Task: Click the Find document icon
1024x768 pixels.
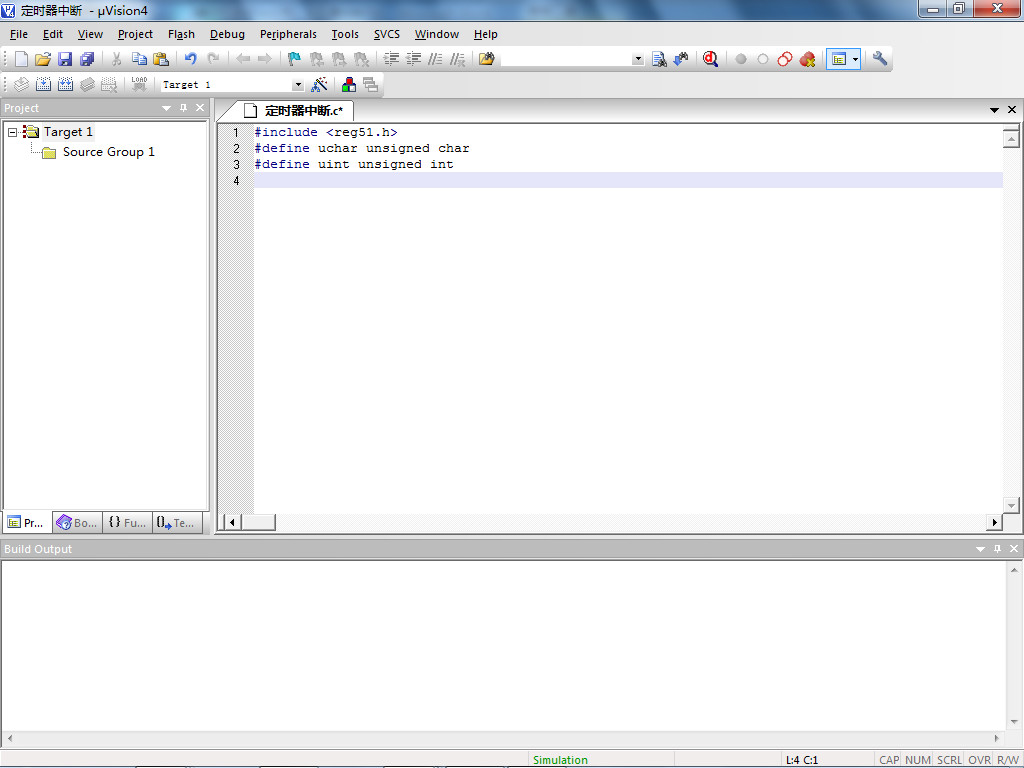Action: (659, 59)
